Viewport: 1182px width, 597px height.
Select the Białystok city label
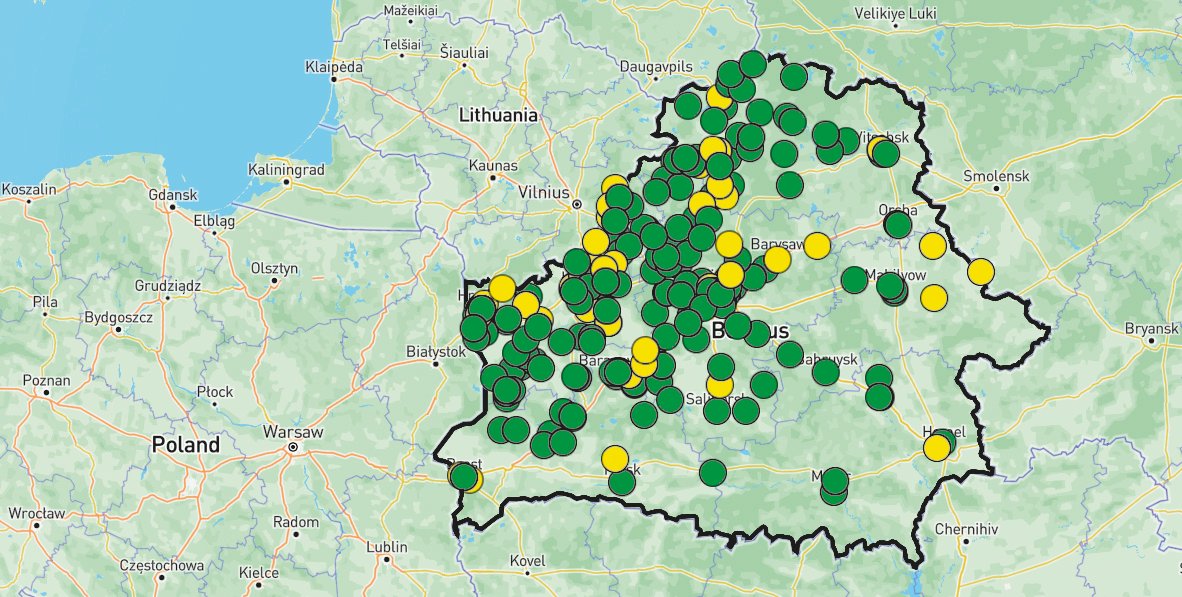click(436, 351)
